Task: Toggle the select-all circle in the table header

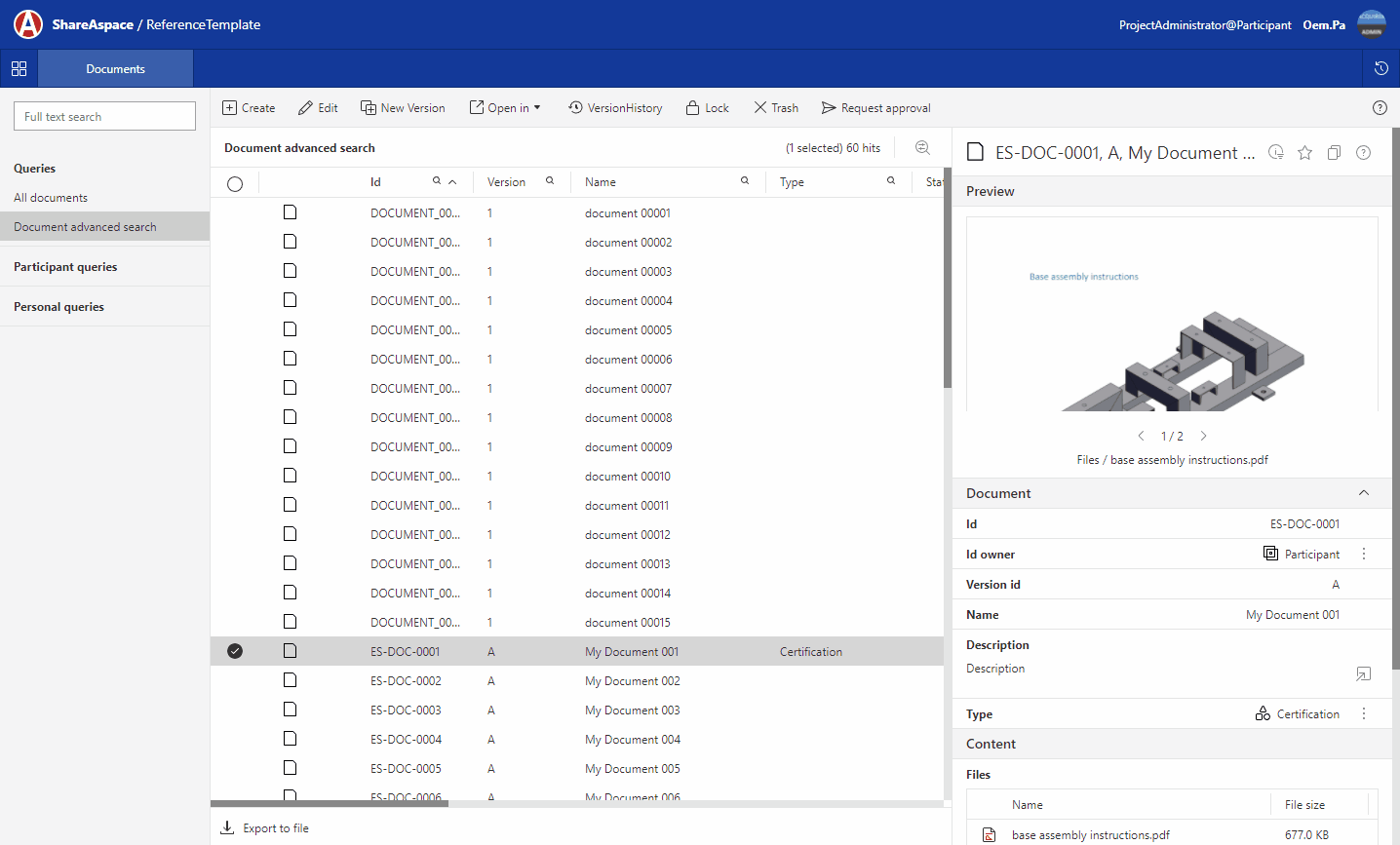Action: 234,181
